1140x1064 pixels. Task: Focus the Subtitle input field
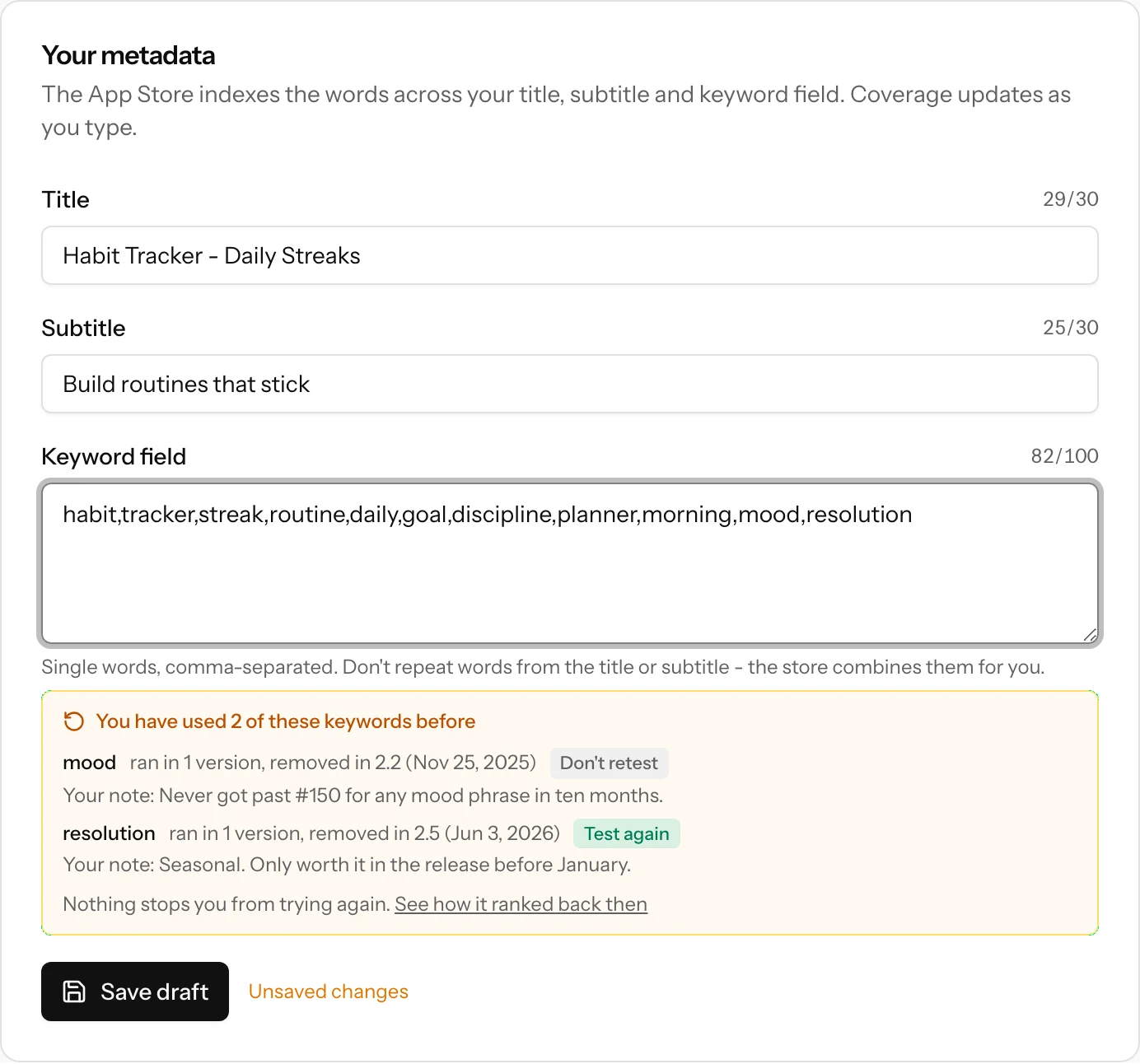[570, 384]
